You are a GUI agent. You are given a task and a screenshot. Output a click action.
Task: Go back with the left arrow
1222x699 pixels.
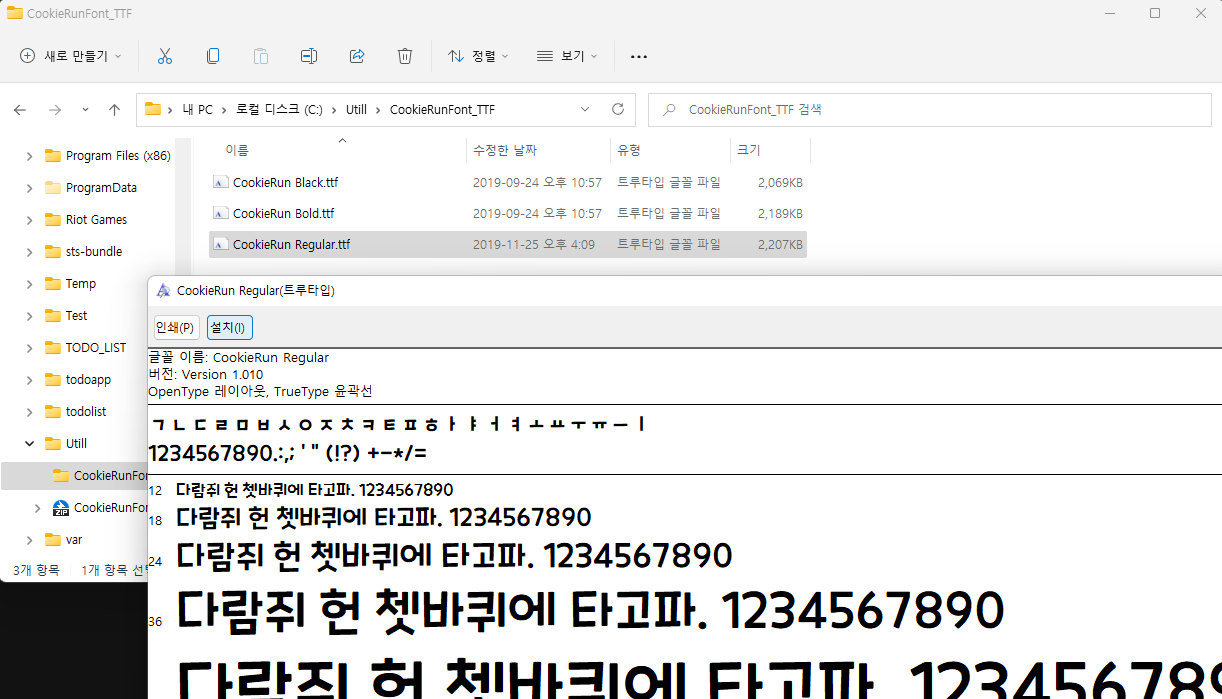click(x=20, y=109)
